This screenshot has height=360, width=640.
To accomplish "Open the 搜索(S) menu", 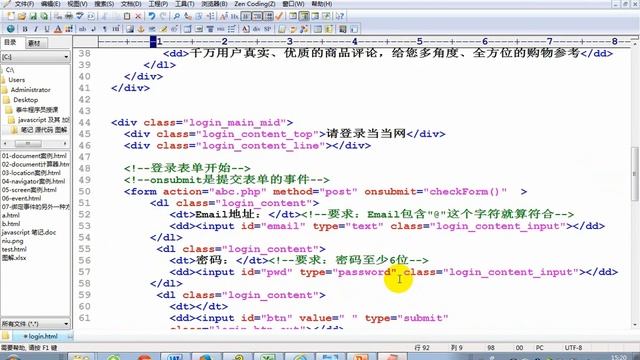I will 104,4.
